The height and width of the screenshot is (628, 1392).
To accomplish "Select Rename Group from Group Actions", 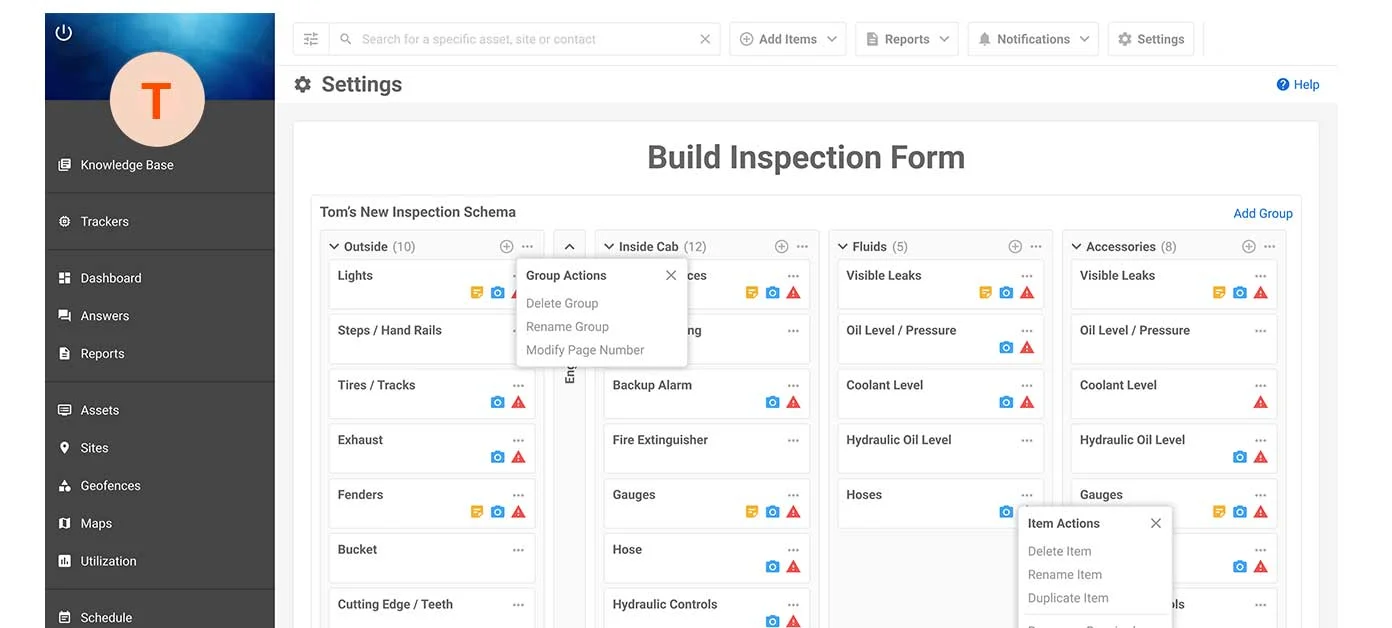I will pyautogui.click(x=567, y=326).
